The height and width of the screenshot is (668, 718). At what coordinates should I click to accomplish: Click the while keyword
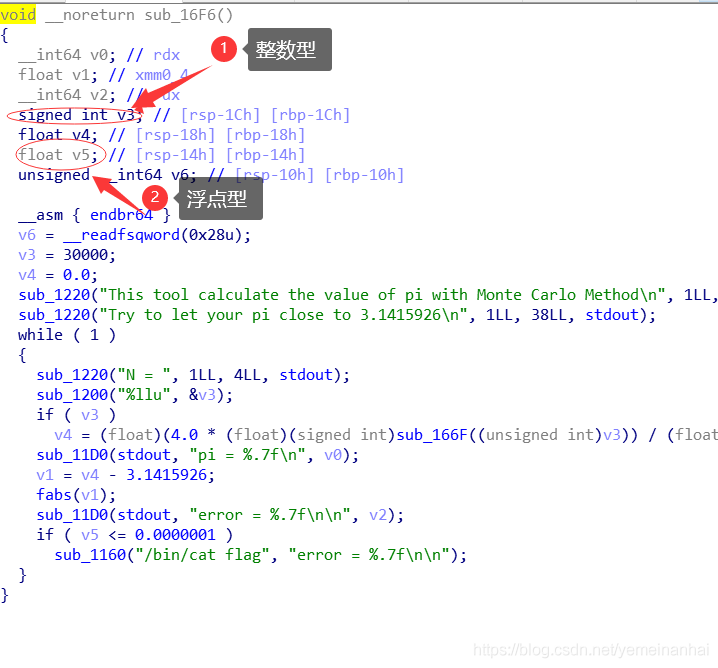[40, 335]
